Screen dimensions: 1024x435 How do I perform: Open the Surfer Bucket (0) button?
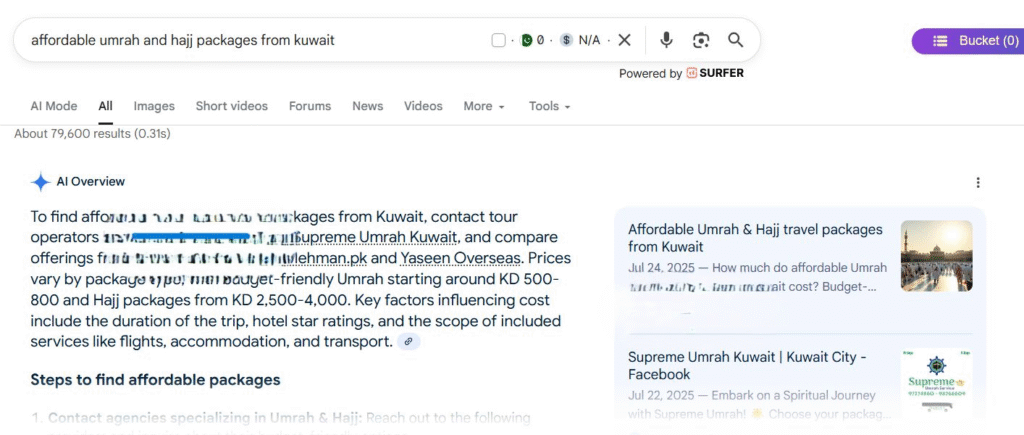coord(966,41)
